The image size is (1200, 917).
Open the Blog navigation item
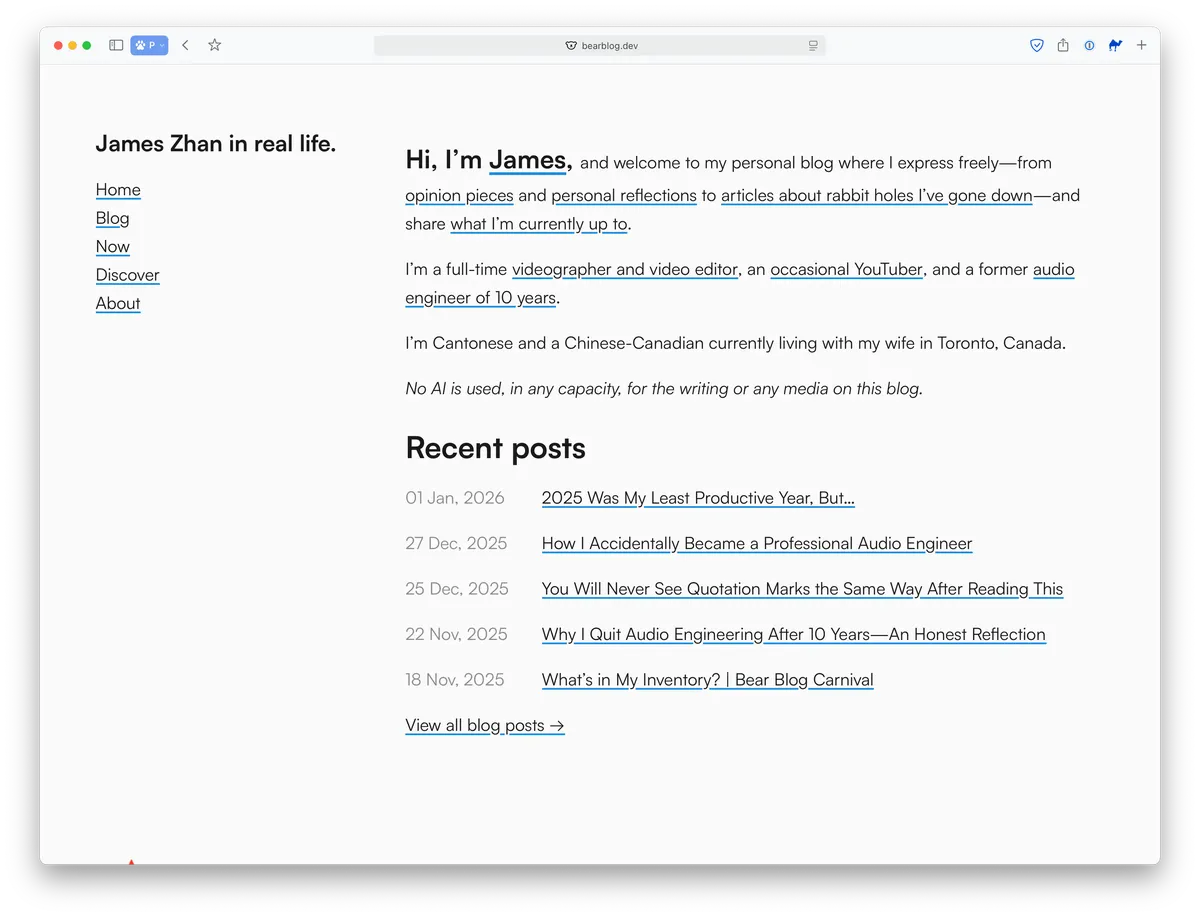pos(112,218)
